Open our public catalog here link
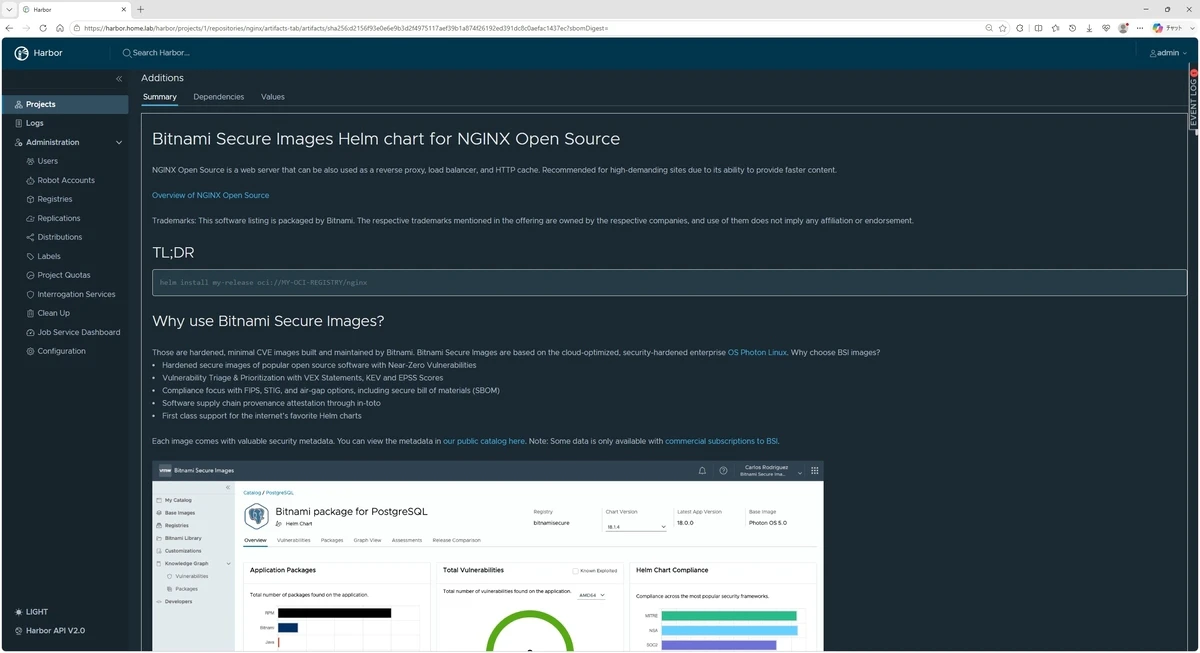This screenshot has height=653, width=1200. (484, 441)
